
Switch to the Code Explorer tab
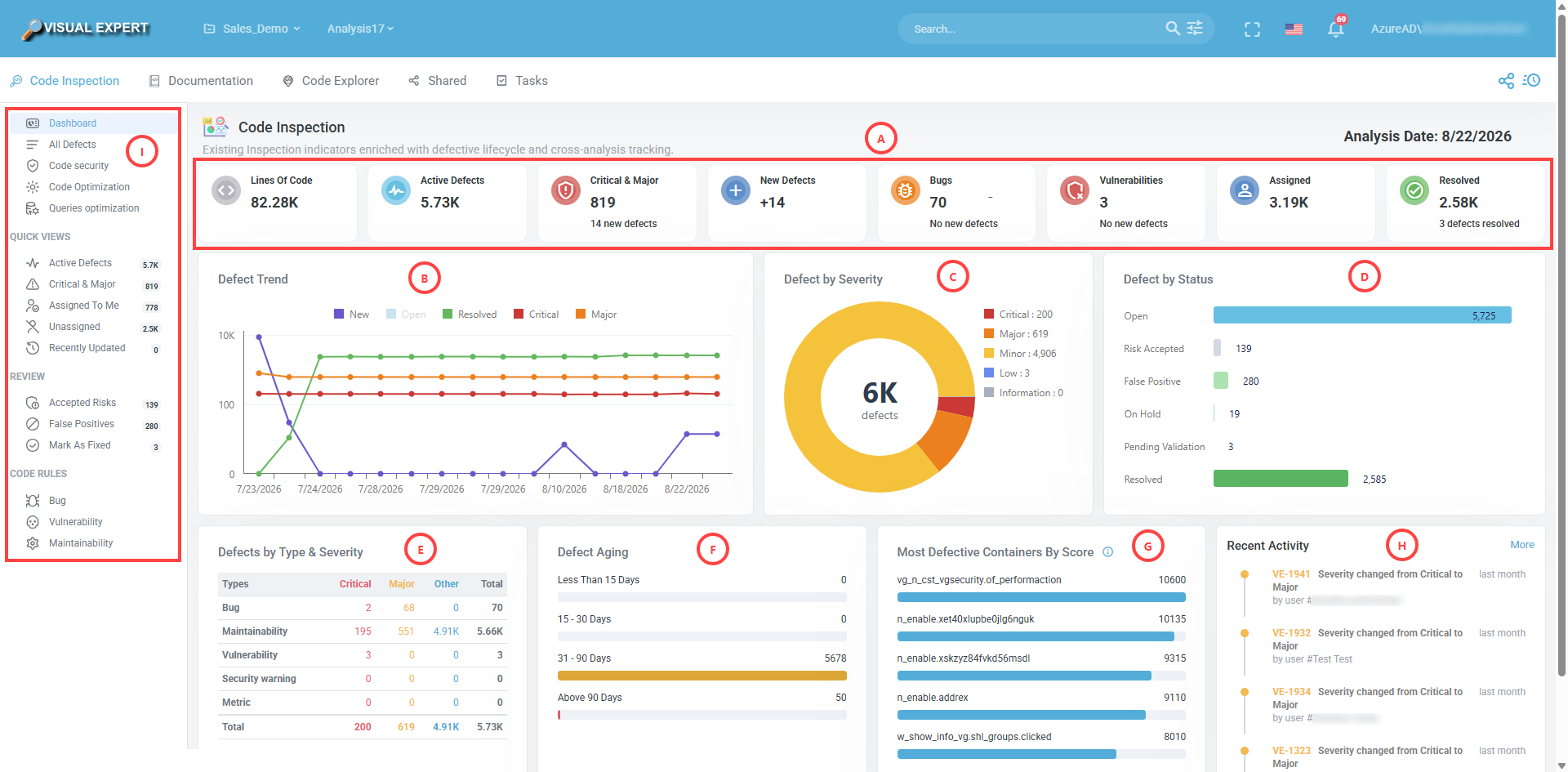coord(331,81)
